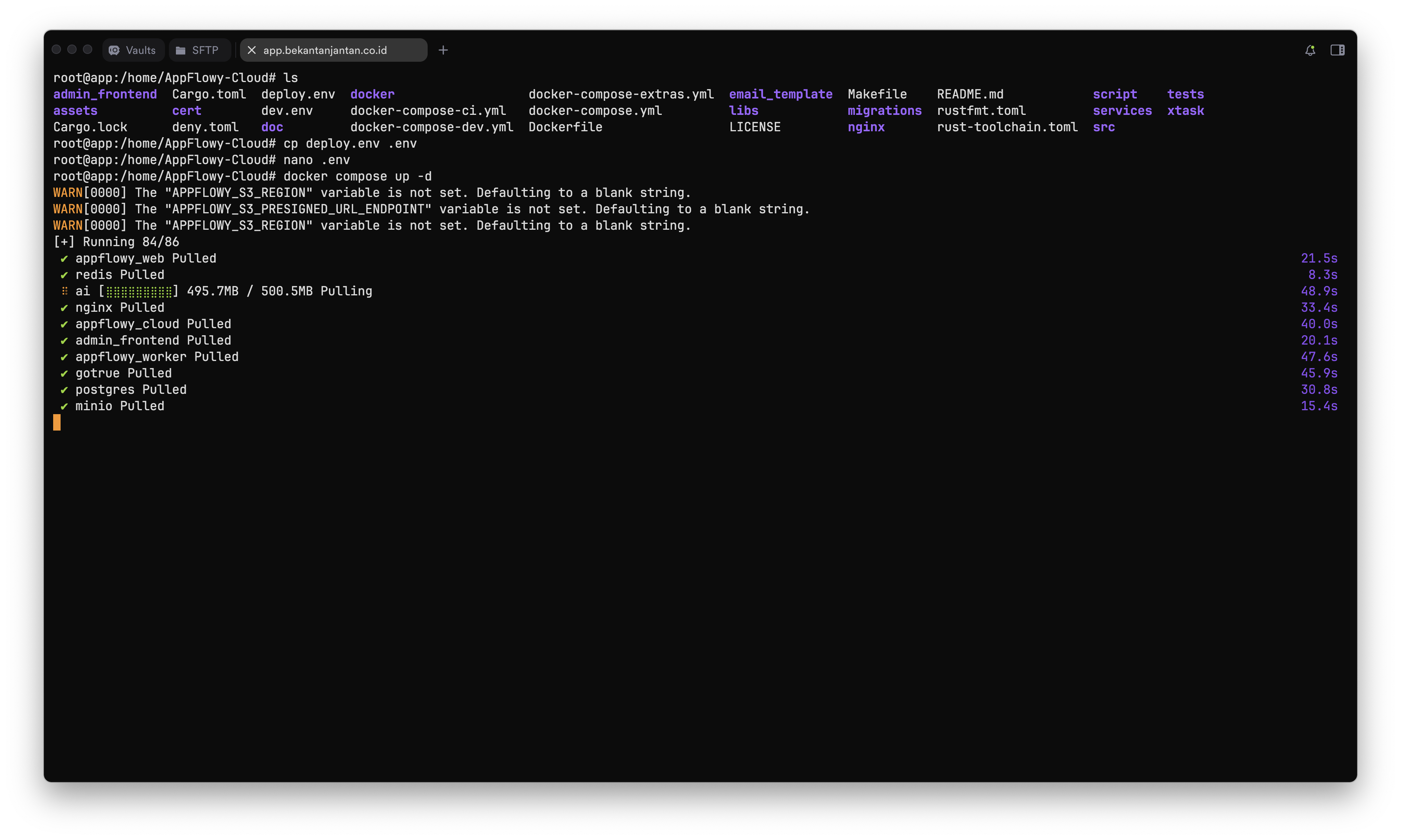Screen dimensions: 1401x840
Task: Click the Cargo.lock file name
Action: point(90,127)
